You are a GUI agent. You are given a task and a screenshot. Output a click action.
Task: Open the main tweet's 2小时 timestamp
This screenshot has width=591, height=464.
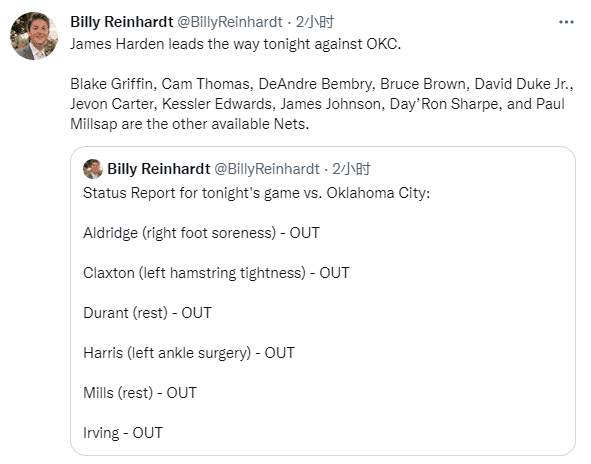(315, 22)
